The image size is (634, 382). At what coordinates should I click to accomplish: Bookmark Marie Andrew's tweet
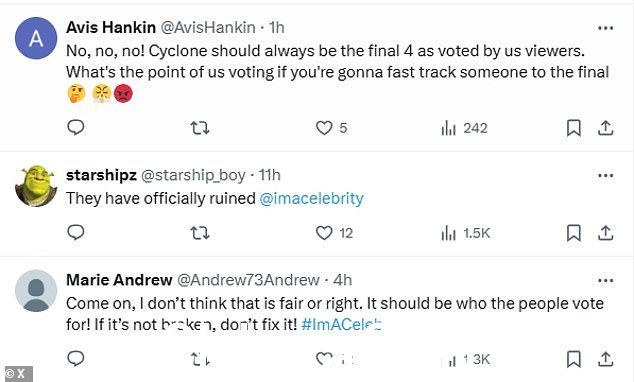[x=573, y=359]
